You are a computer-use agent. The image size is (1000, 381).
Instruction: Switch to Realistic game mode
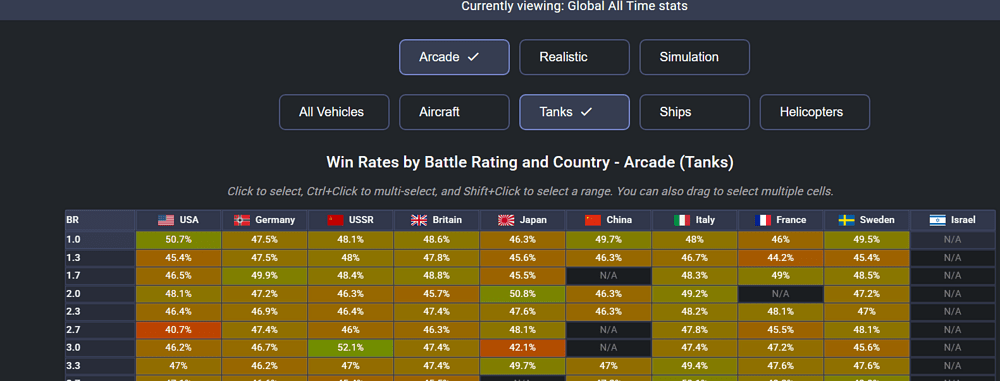(x=575, y=57)
